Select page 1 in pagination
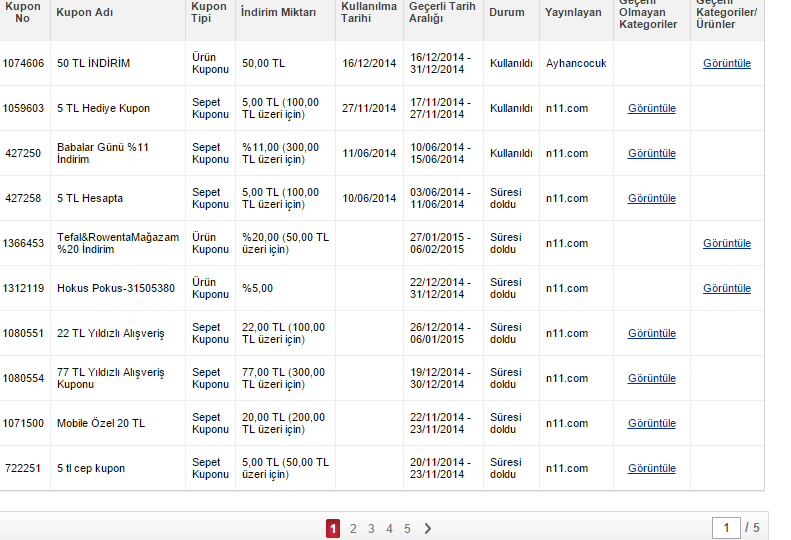Image resolution: width=791 pixels, height=540 pixels. coord(333,529)
